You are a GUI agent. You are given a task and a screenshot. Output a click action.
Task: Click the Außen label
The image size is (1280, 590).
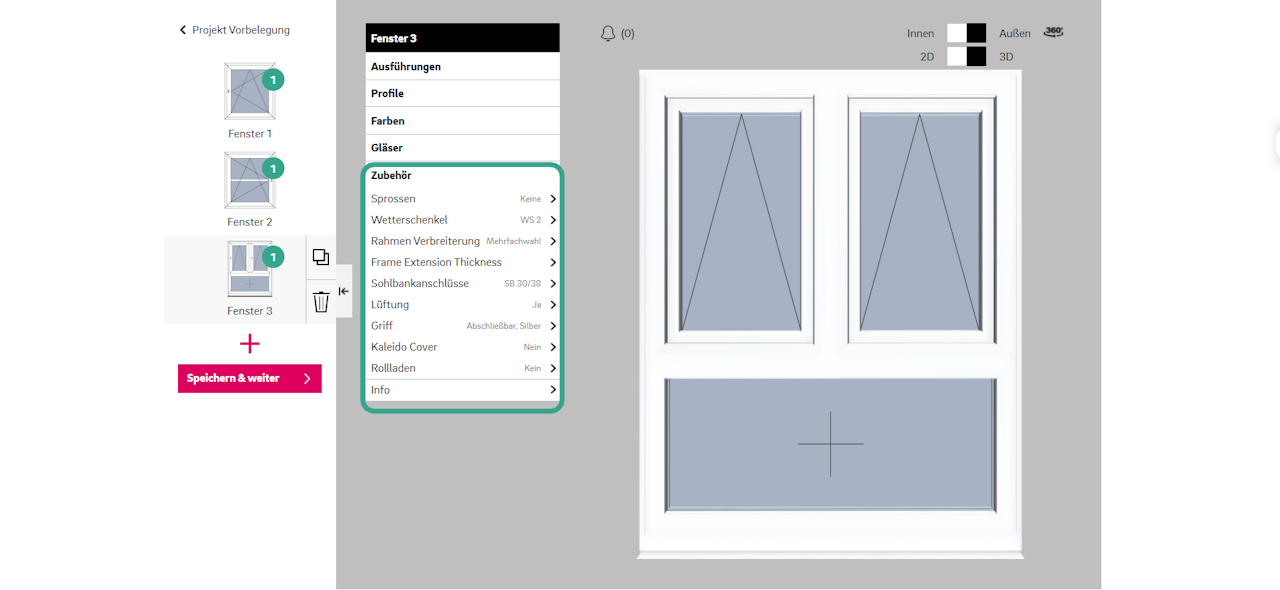coord(1015,34)
